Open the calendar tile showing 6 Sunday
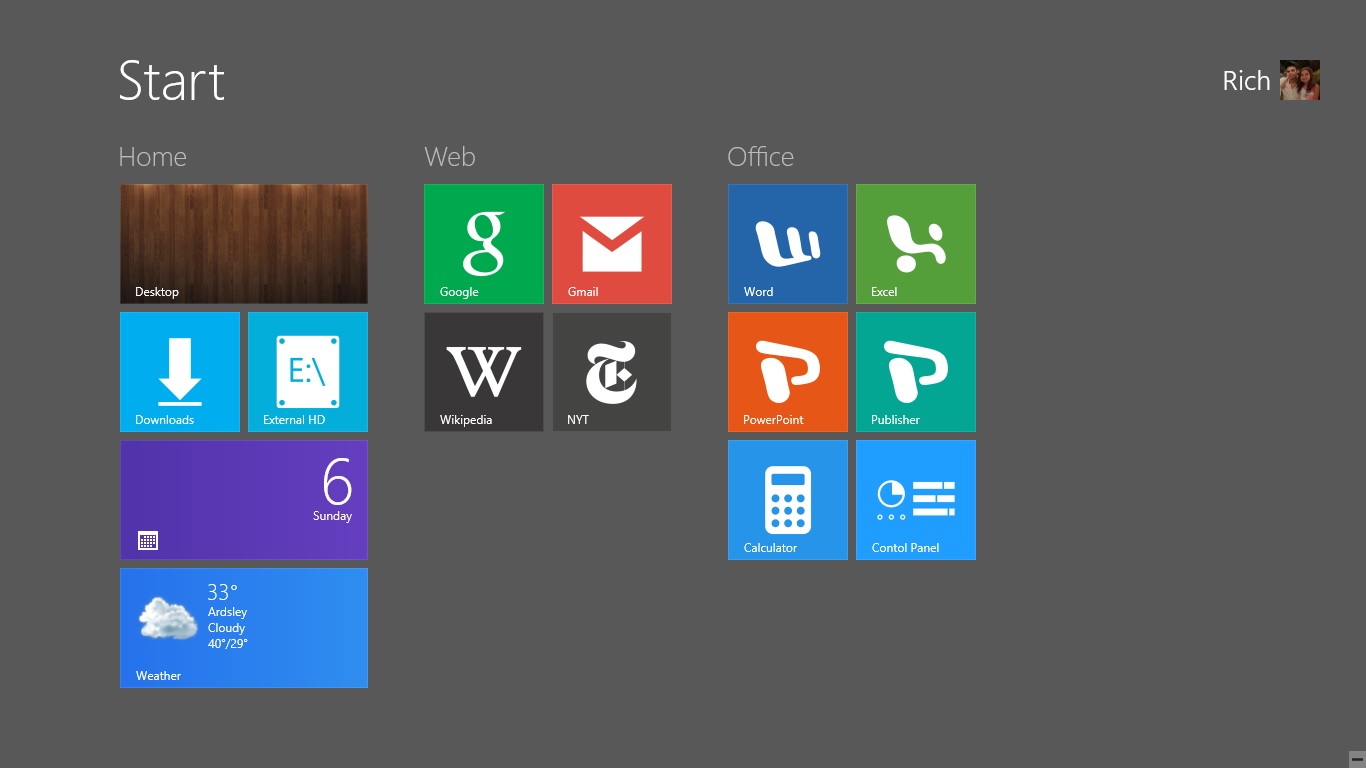 click(x=244, y=500)
